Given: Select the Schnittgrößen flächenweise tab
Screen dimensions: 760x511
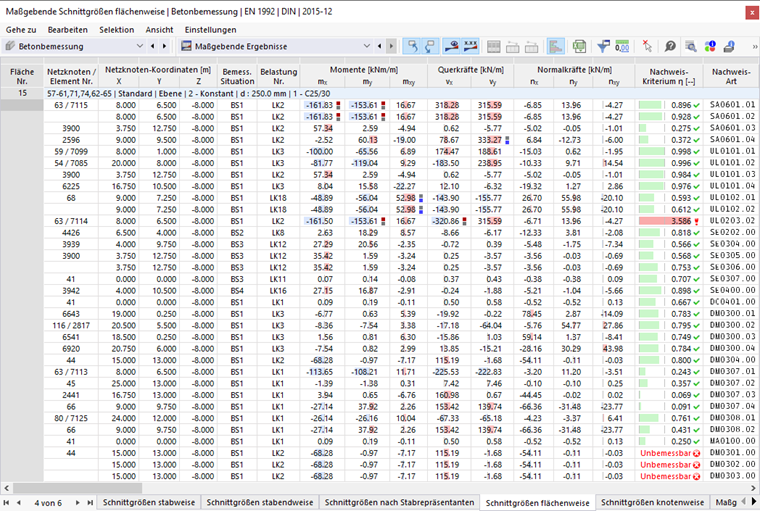Looking at the screenshot, I should coord(537,503).
